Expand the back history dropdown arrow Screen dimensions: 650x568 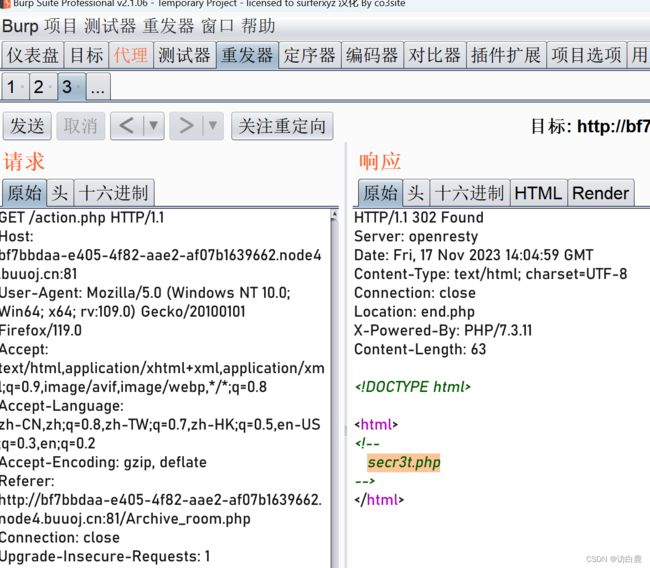tap(153, 126)
